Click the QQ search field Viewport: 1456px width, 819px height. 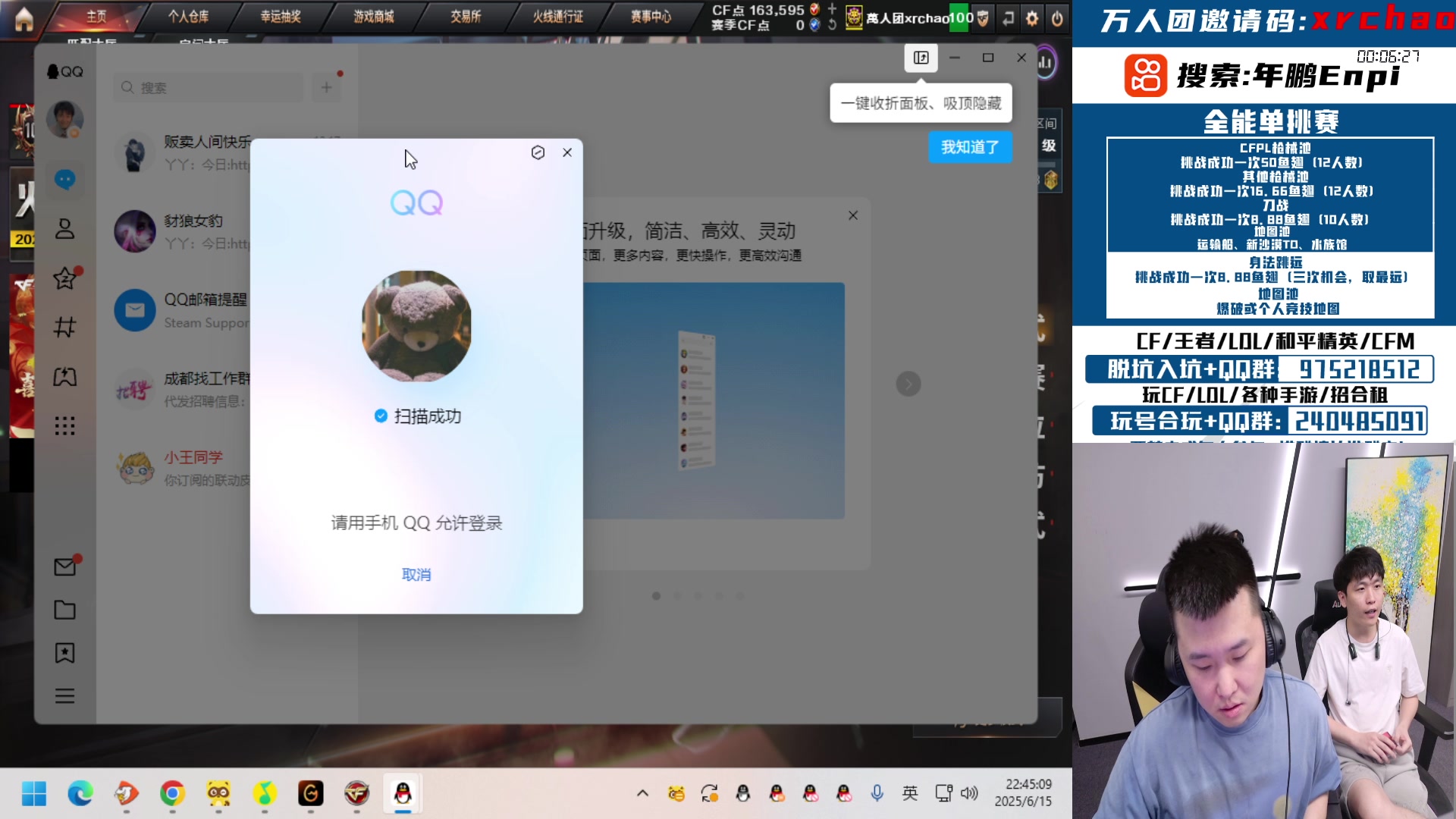[x=209, y=88]
